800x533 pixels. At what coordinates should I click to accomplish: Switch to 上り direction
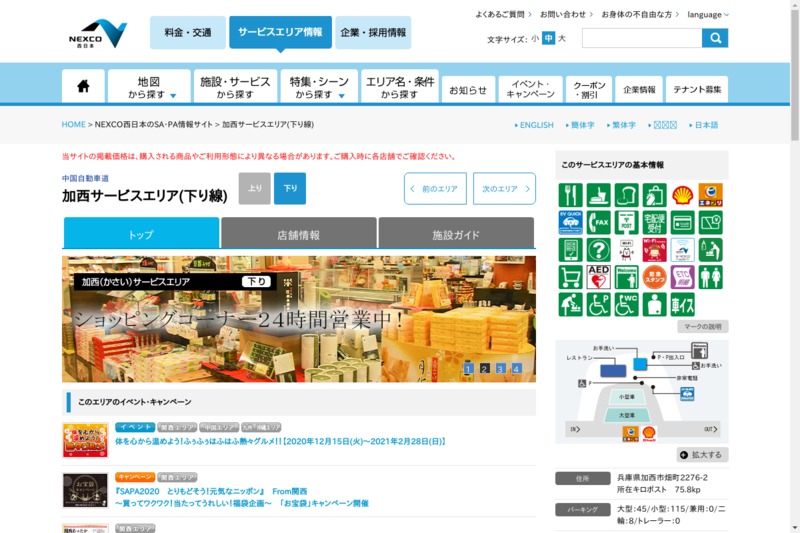tap(254, 188)
